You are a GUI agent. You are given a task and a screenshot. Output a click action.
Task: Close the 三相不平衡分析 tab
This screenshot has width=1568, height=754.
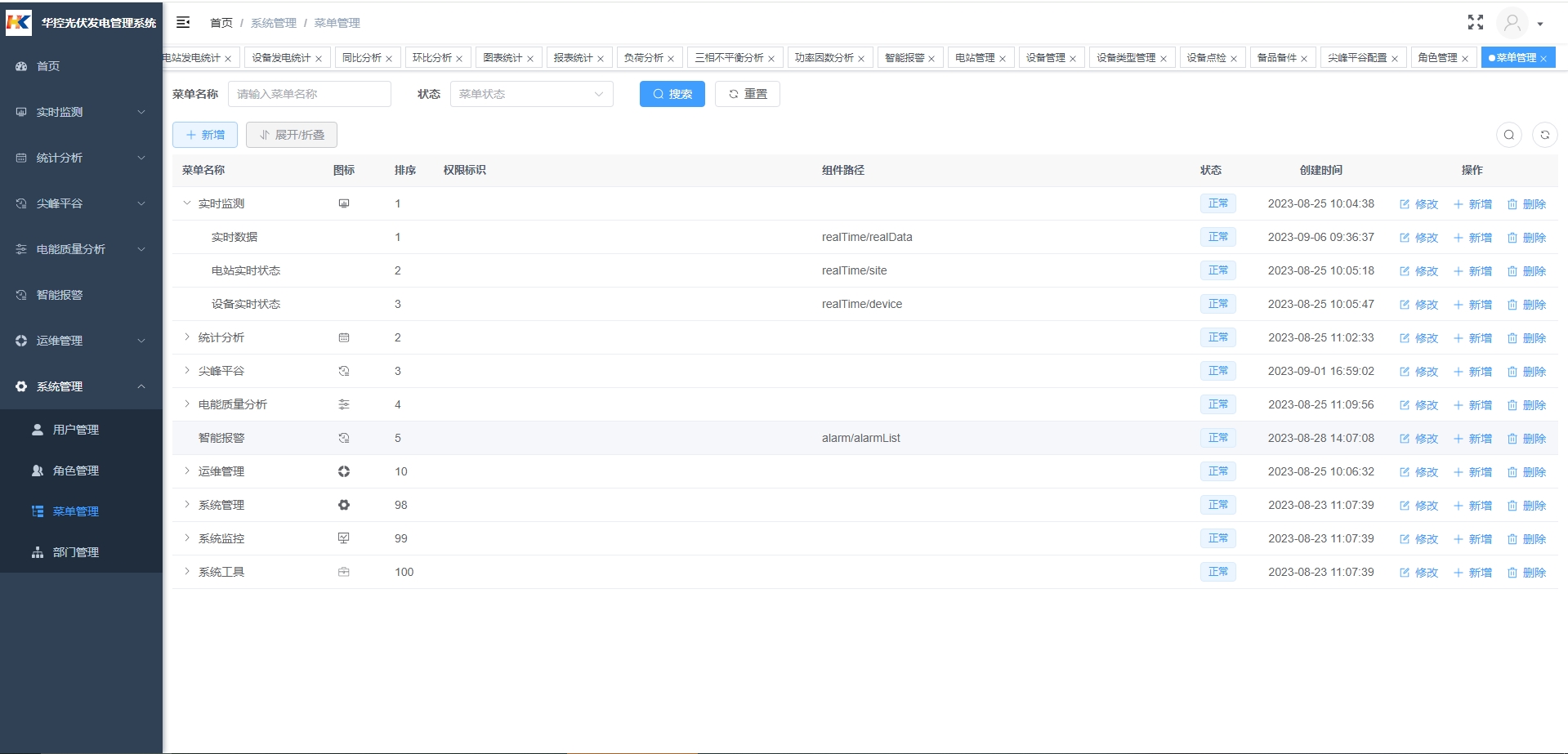[x=771, y=59]
